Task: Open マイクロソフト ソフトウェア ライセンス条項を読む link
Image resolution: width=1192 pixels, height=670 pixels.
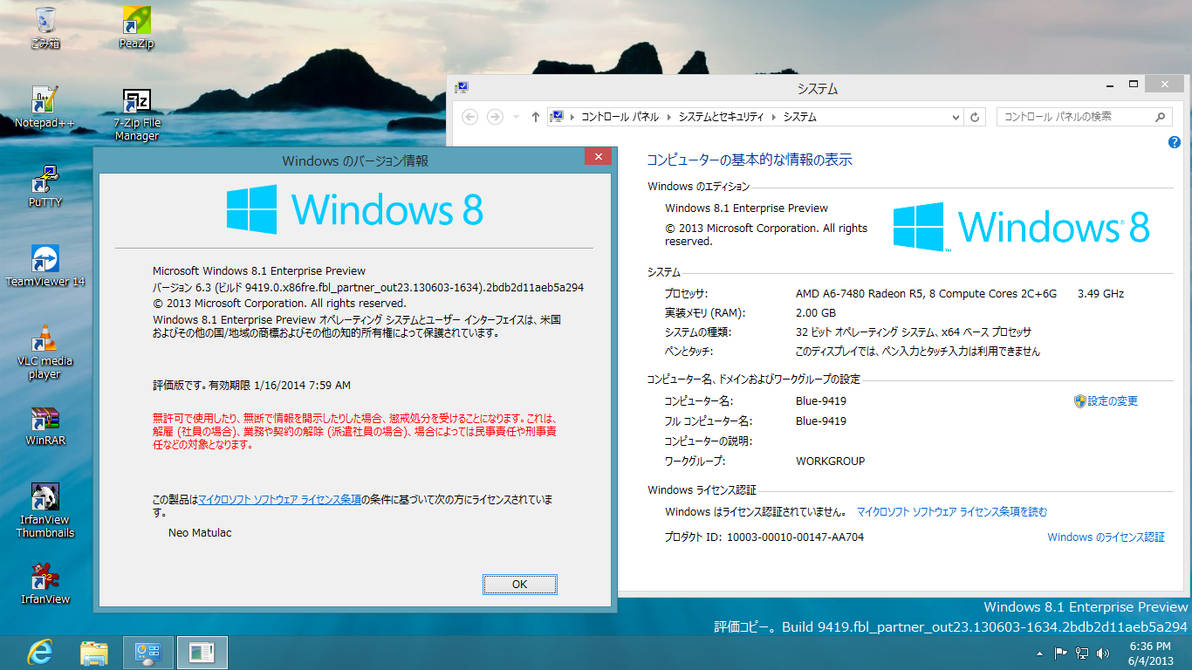Action: (952, 512)
